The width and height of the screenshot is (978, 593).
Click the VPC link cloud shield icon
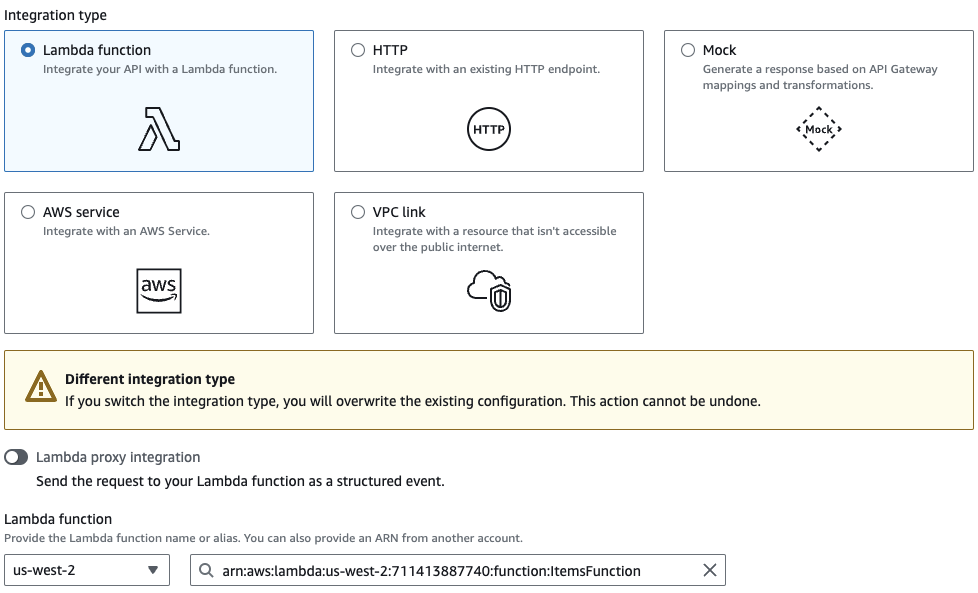(x=488, y=290)
